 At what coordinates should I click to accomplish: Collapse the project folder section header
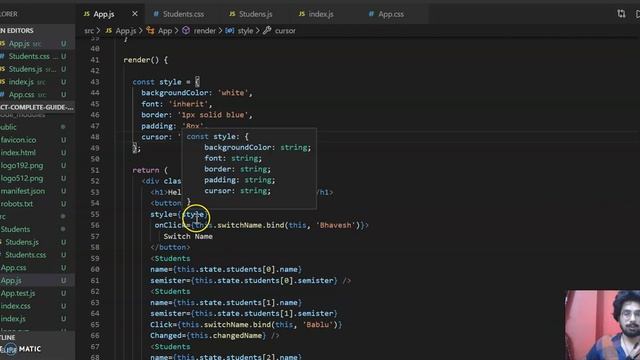tap(37, 107)
